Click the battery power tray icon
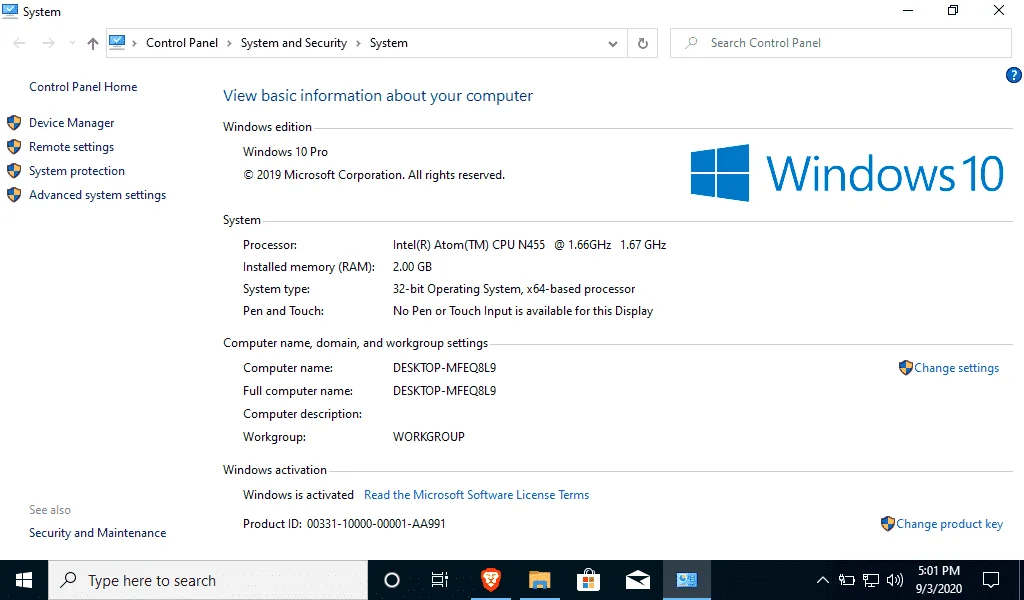 click(x=846, y=580)
